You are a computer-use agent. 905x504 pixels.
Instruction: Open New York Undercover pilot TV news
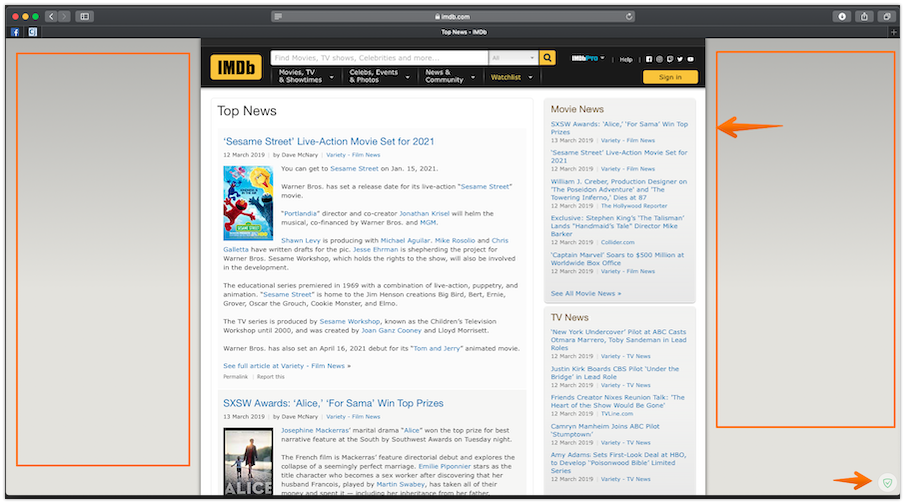(x=618, y=340)
